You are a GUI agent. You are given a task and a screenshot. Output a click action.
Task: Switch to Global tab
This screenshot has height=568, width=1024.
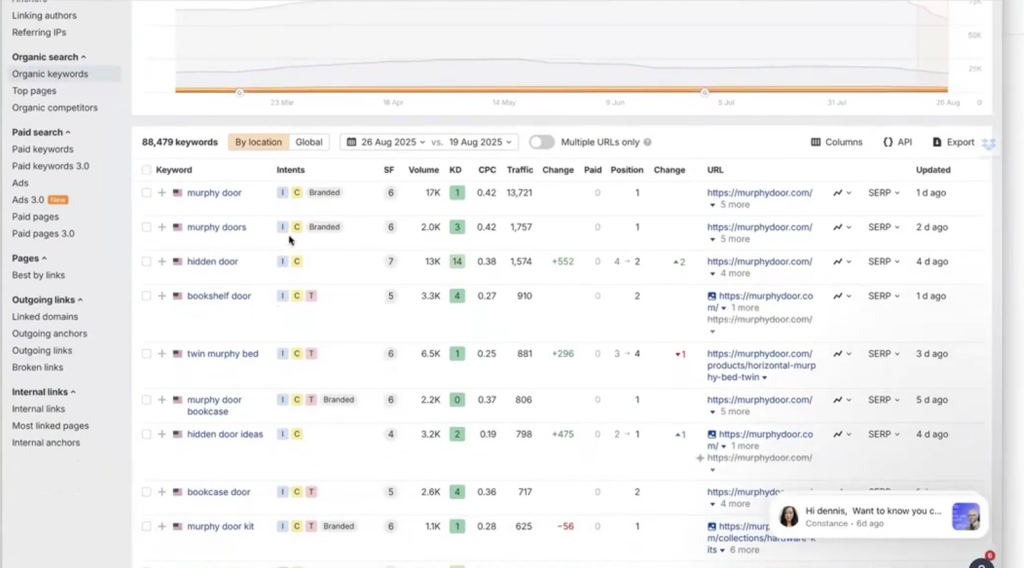(x=309, y=142)
